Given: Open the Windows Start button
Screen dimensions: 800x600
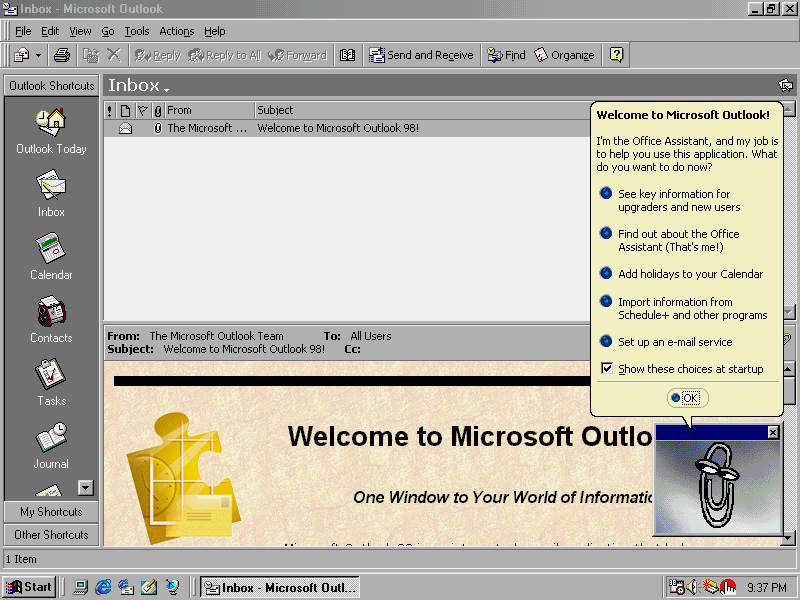Looking at the screenshot, I should (x=29, y=587).
